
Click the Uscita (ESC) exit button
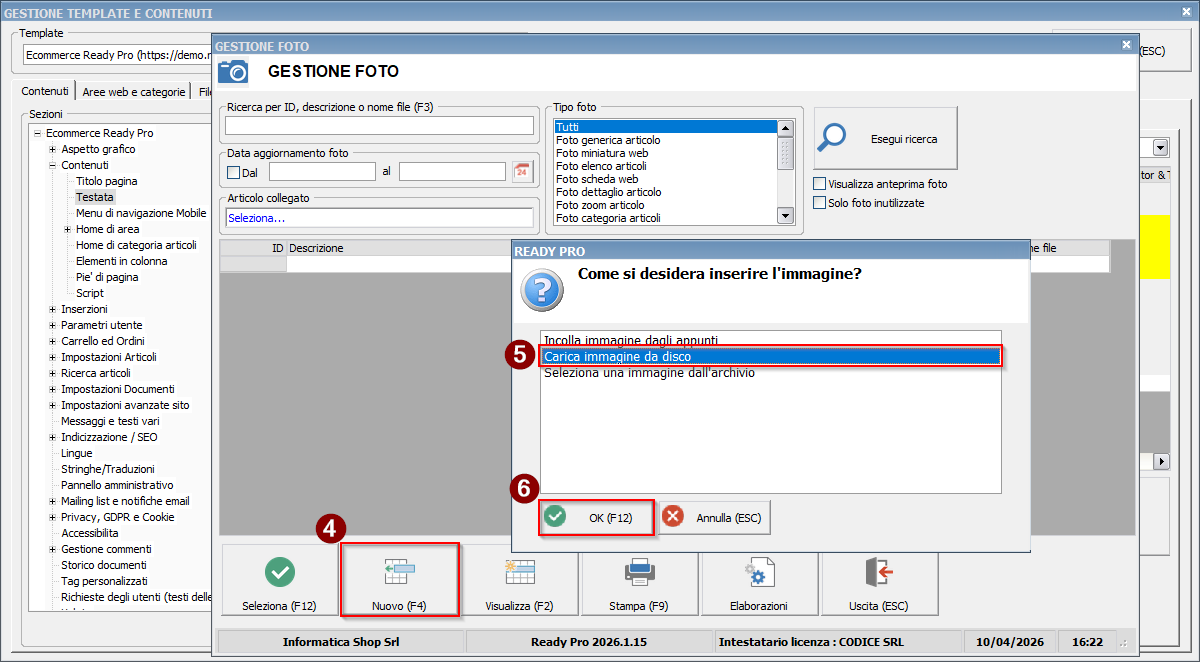[x=879, y=582]
